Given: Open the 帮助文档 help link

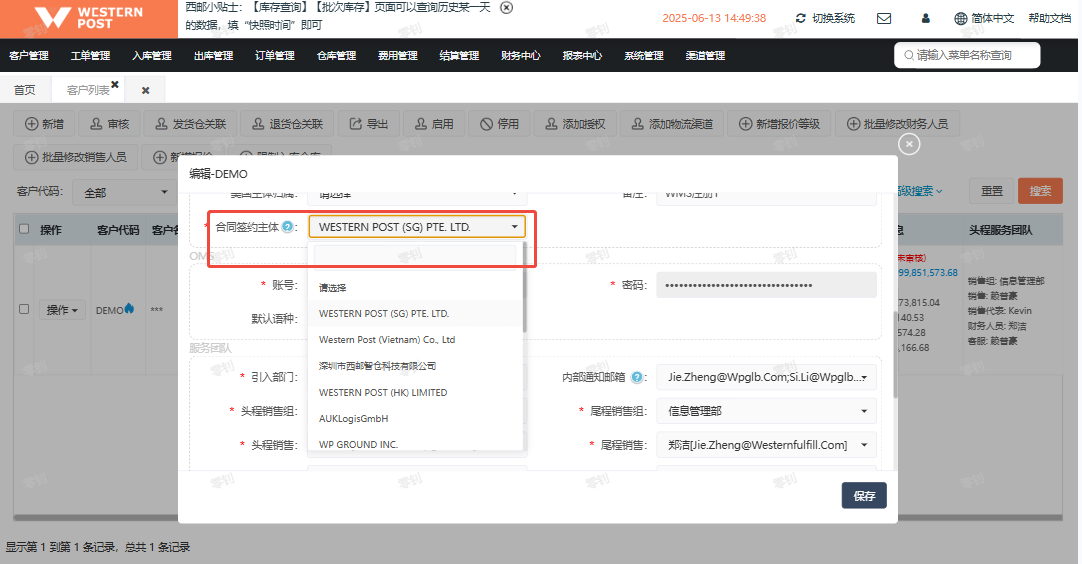Looking at the screenshot, I should click(x=1050, y=18).
